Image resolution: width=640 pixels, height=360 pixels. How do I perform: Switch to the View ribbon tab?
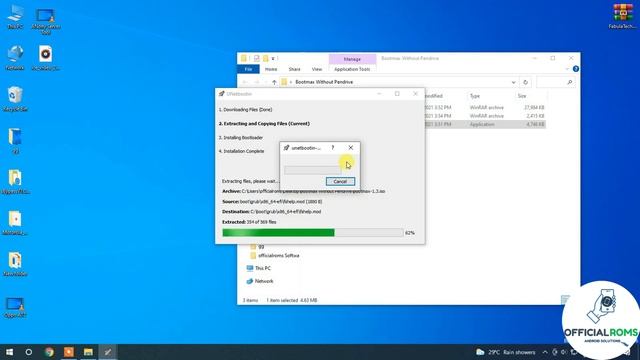click(x=317, y=69)
